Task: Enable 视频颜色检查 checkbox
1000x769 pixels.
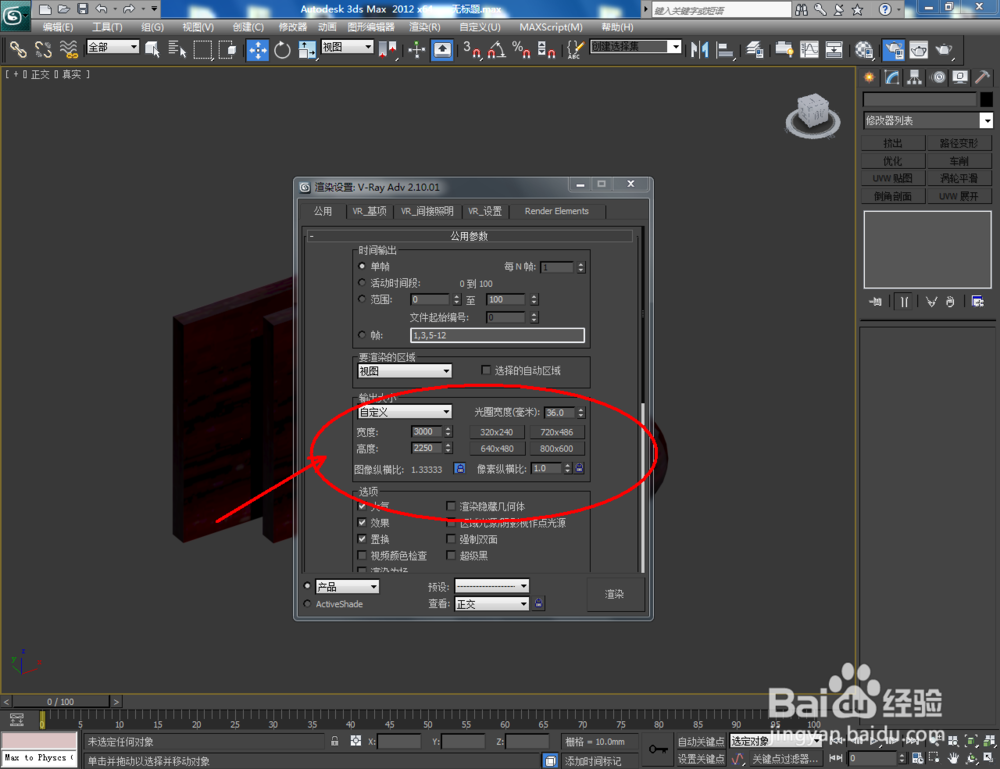Action: [x=362, y=555]
